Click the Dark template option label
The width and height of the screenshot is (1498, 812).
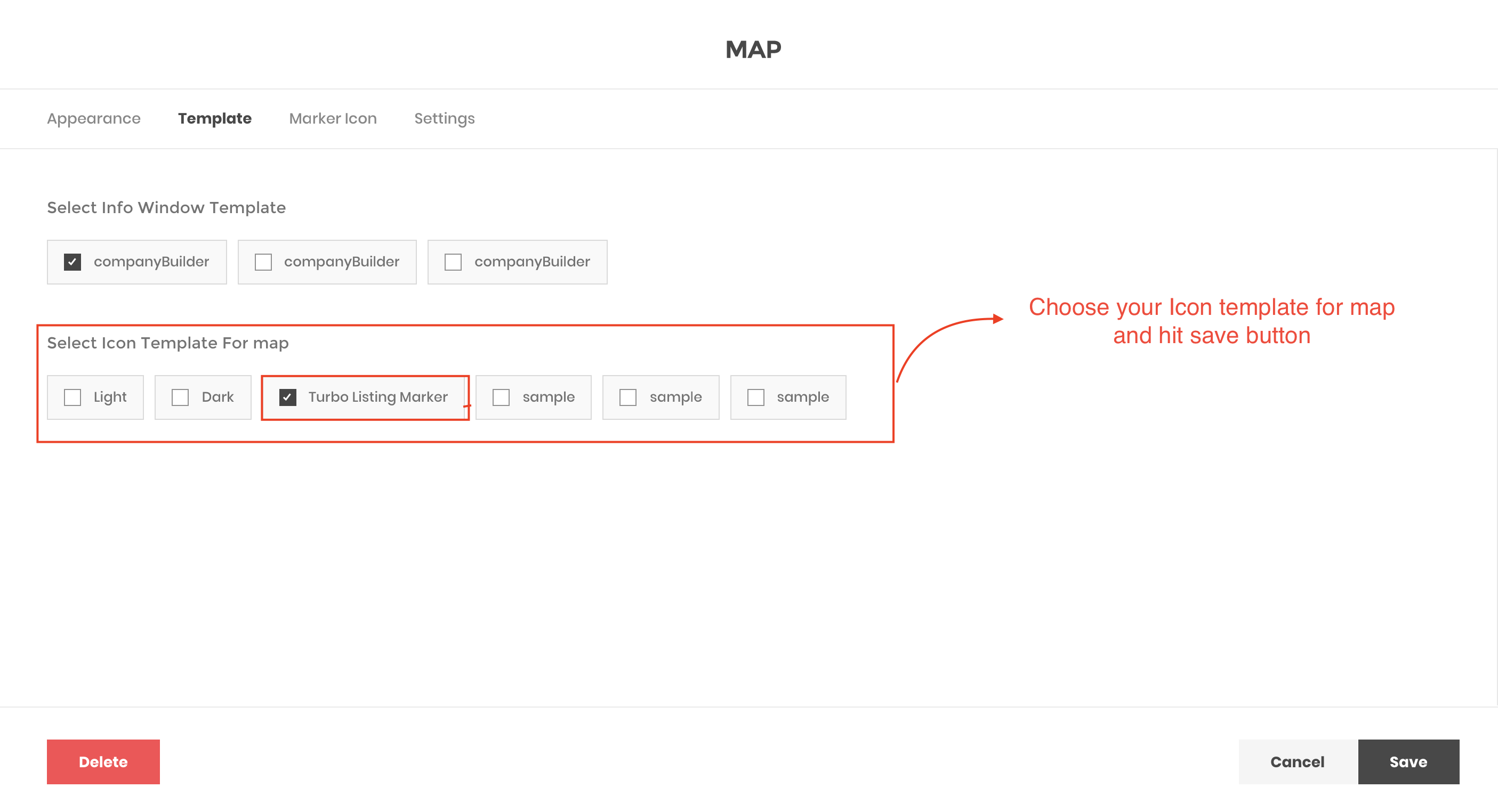[218, 397]
